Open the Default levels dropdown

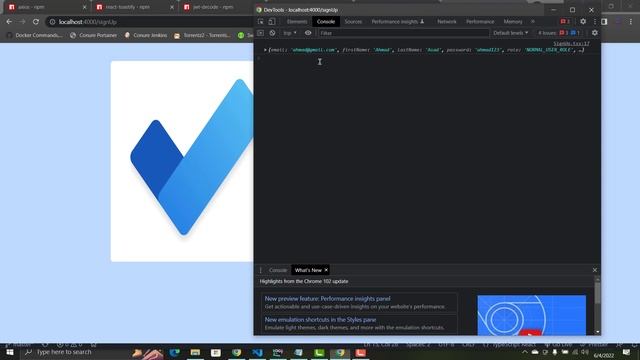click(510, 33)
